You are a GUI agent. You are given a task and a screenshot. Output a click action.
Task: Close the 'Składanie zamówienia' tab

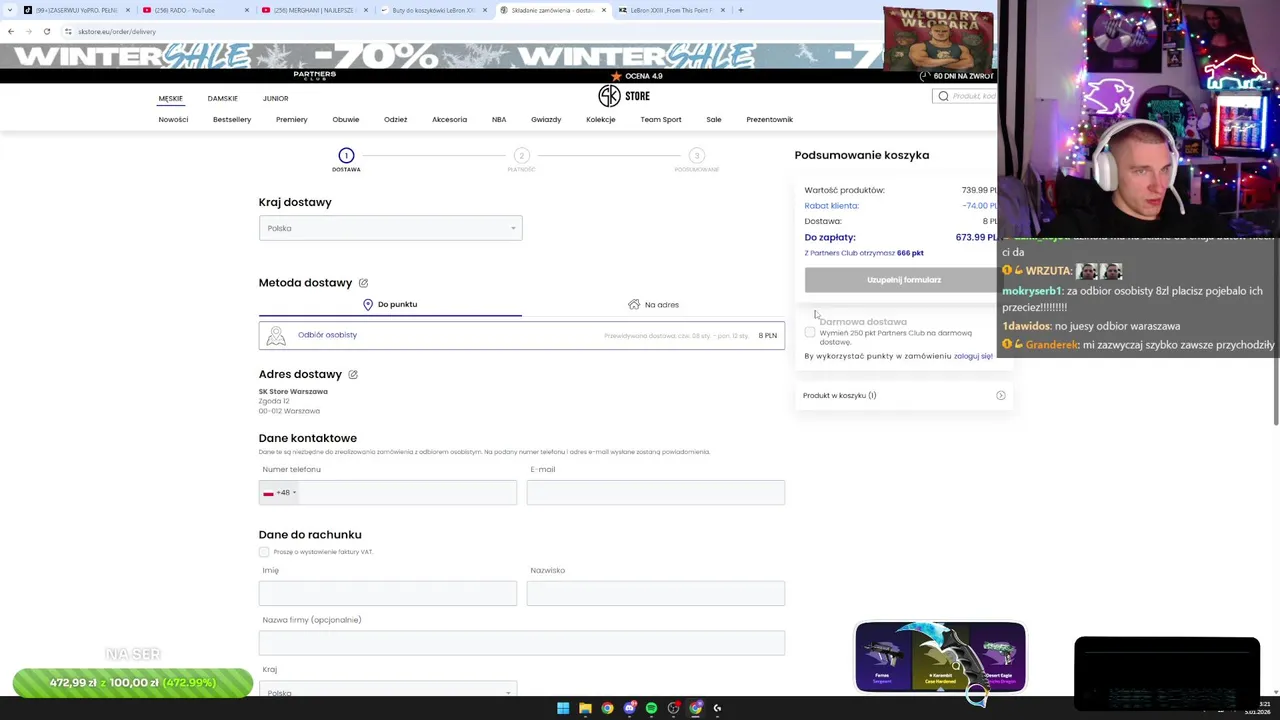(x=603, y=10)
